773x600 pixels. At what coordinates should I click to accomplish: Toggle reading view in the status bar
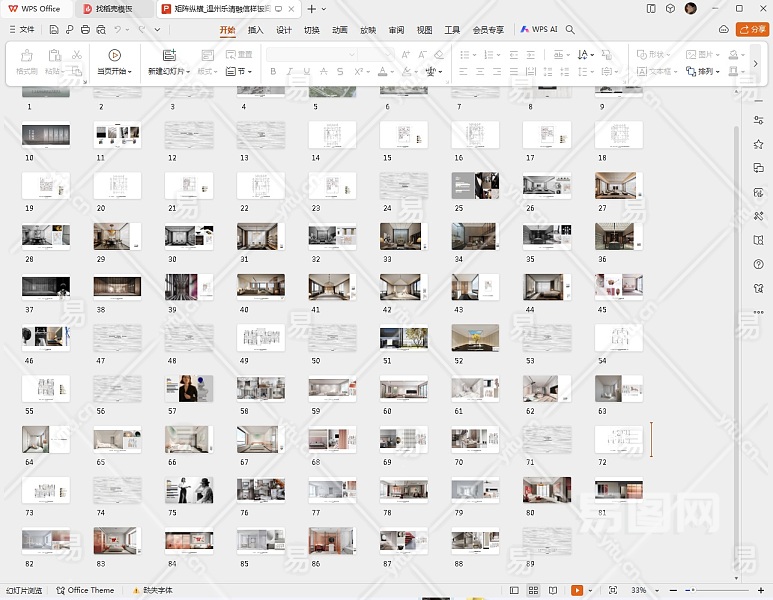(550, 590)
